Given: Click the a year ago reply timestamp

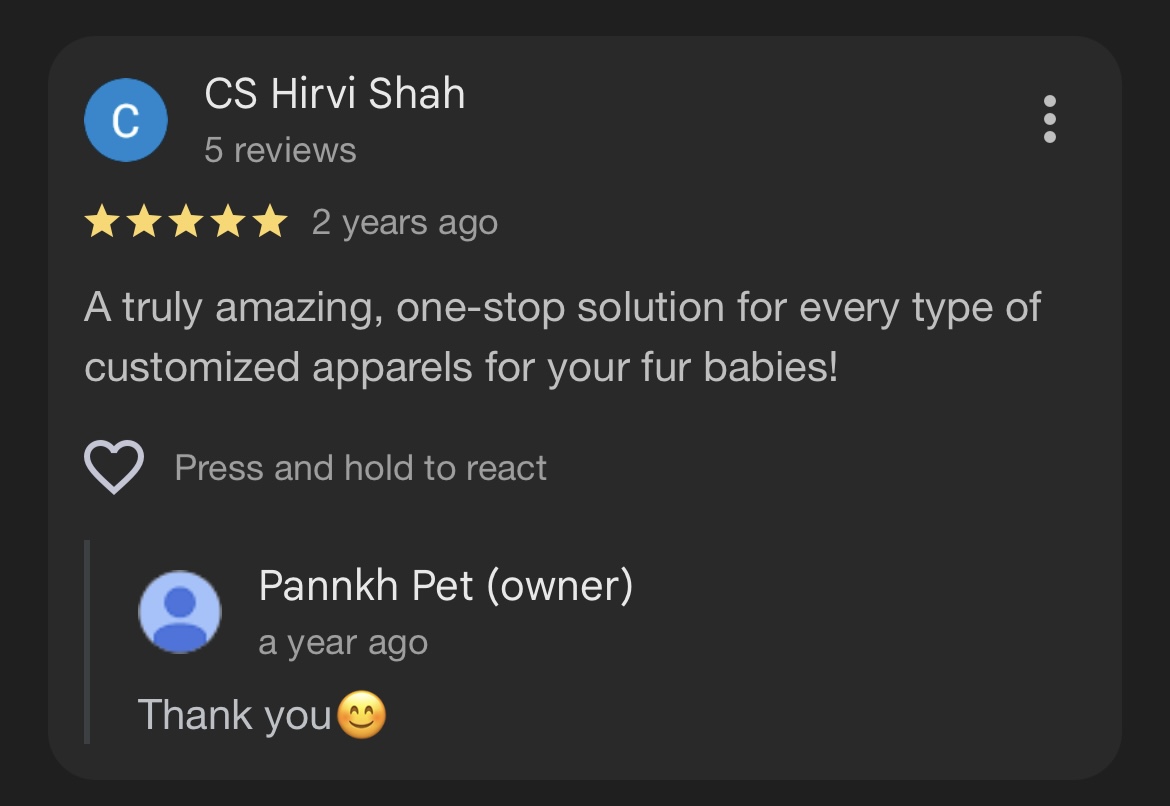Looking at the screenshot, I should point(342,643).
